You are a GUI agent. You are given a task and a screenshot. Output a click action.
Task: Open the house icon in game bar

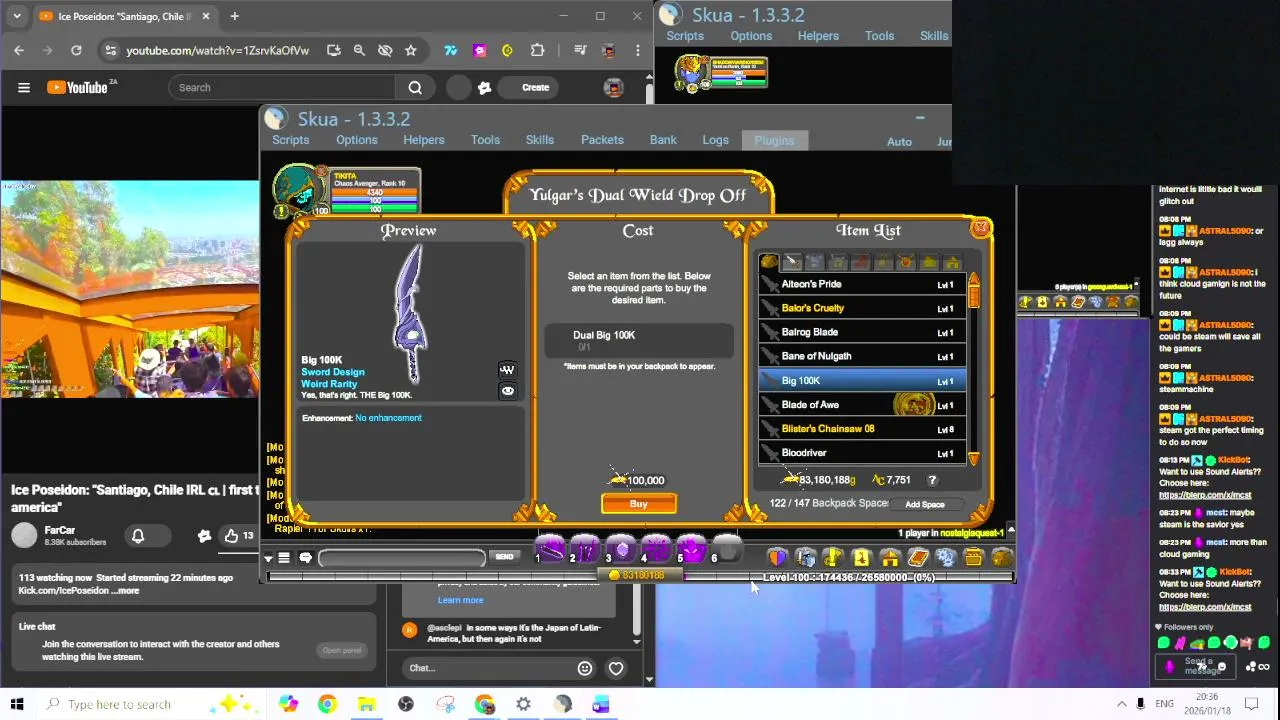click(890, 558)
